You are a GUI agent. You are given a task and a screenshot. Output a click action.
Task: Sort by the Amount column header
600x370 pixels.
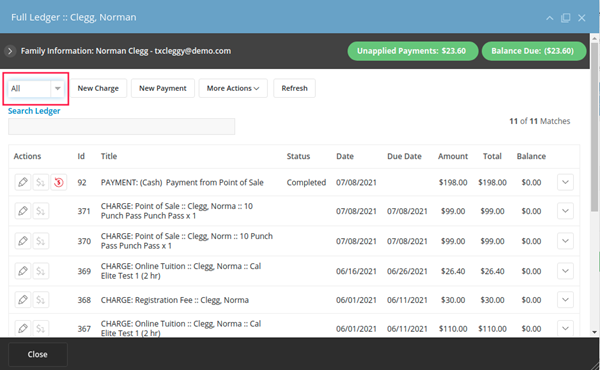click(x=453, y=156)
